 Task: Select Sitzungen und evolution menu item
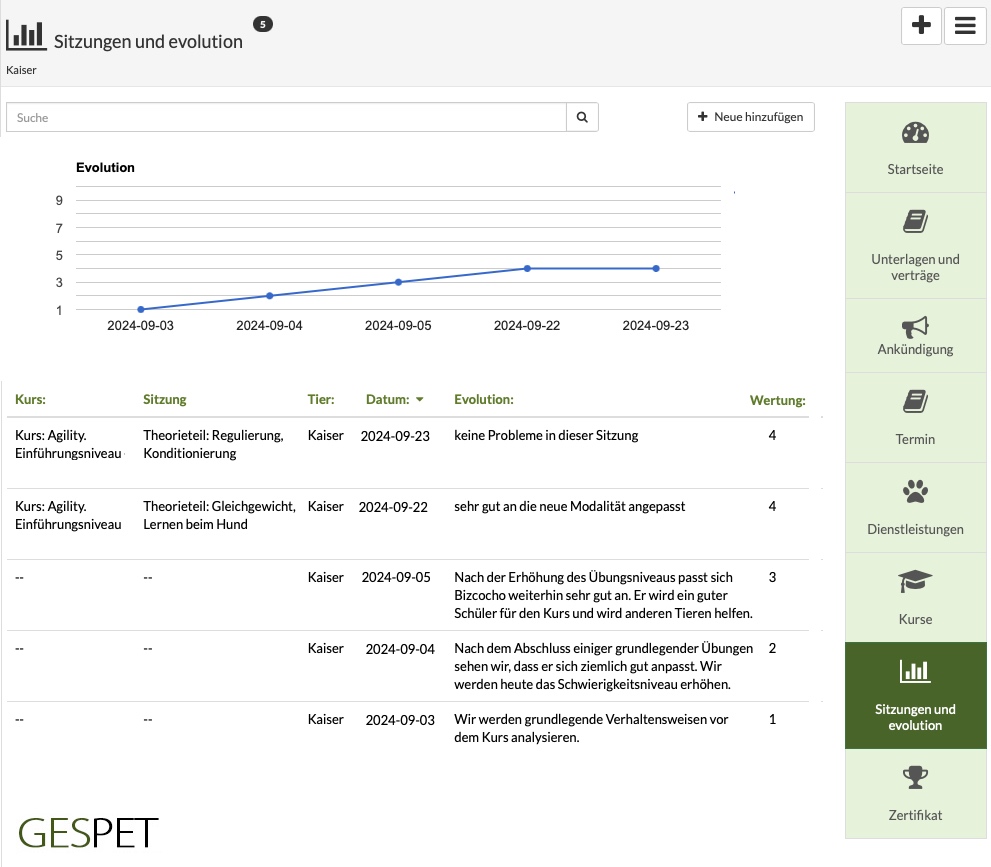click(x=915, y=695)
